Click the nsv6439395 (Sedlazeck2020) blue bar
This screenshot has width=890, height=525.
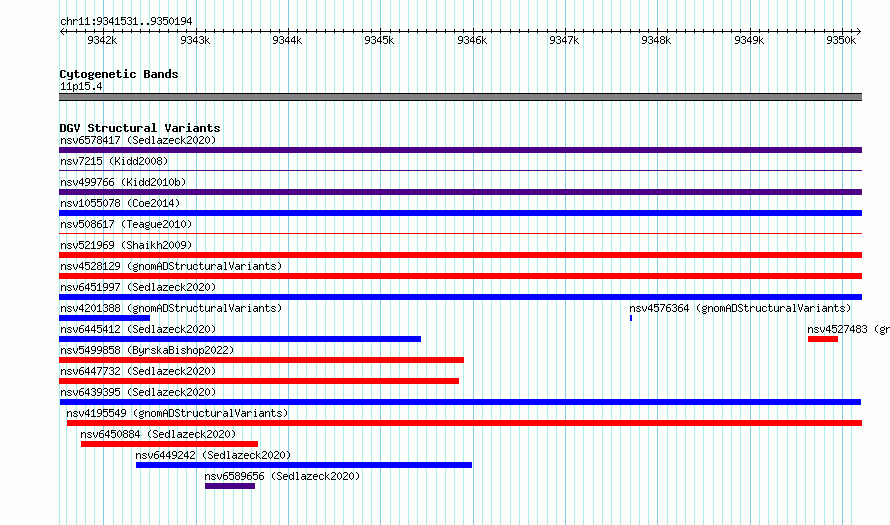(460, 402)
